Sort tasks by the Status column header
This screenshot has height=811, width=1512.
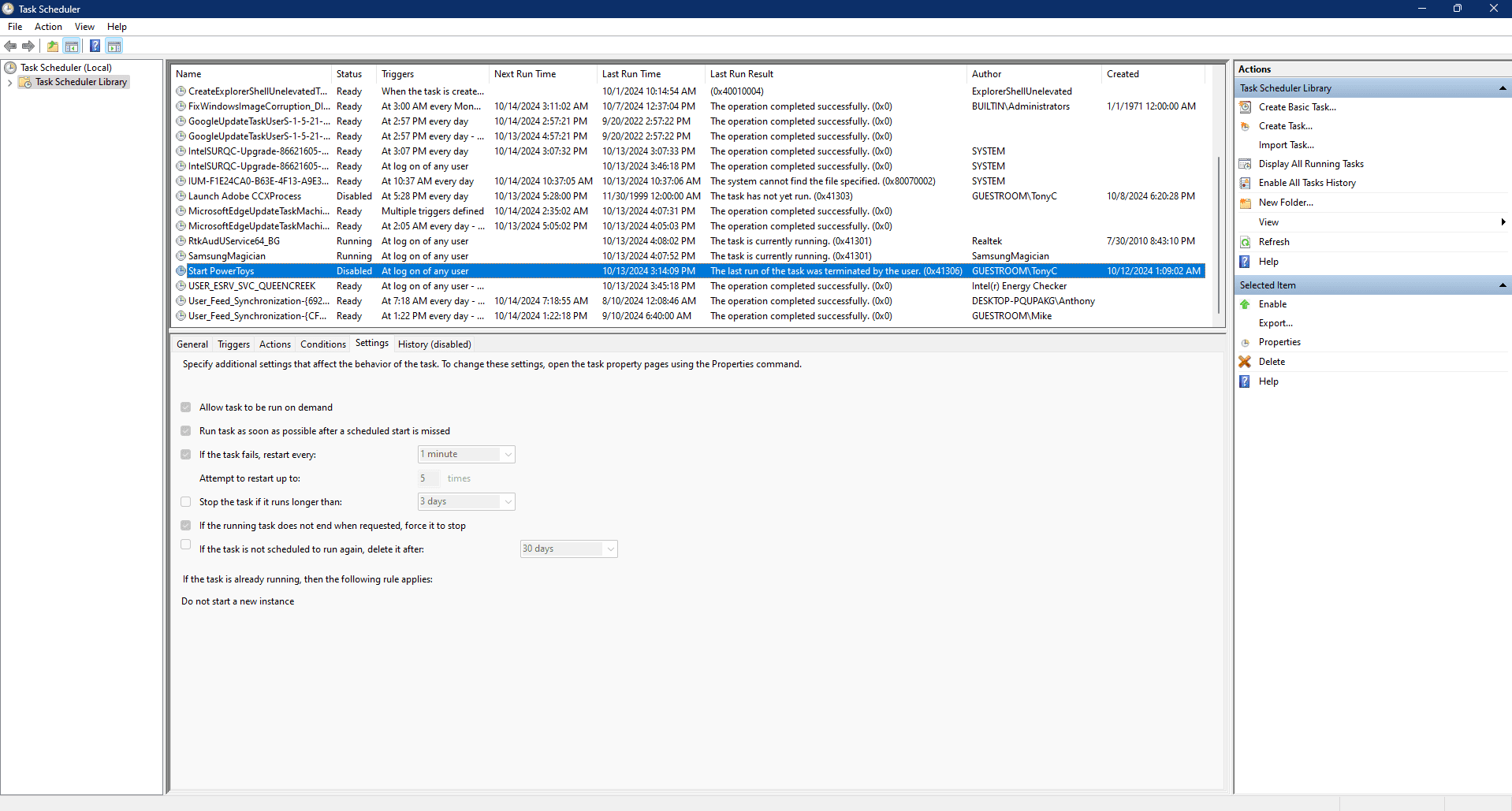353,74
